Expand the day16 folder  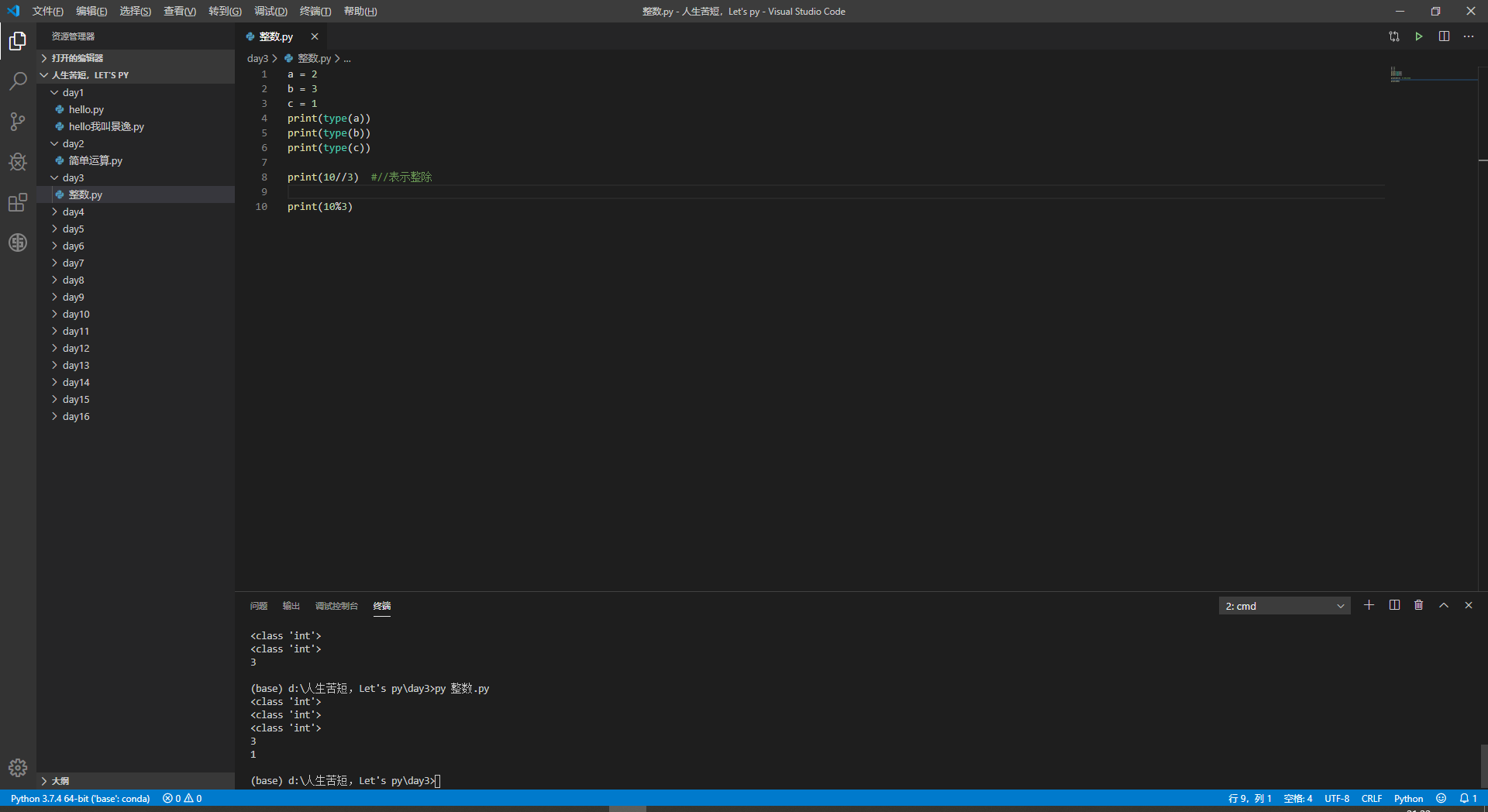tap(76, 416)
